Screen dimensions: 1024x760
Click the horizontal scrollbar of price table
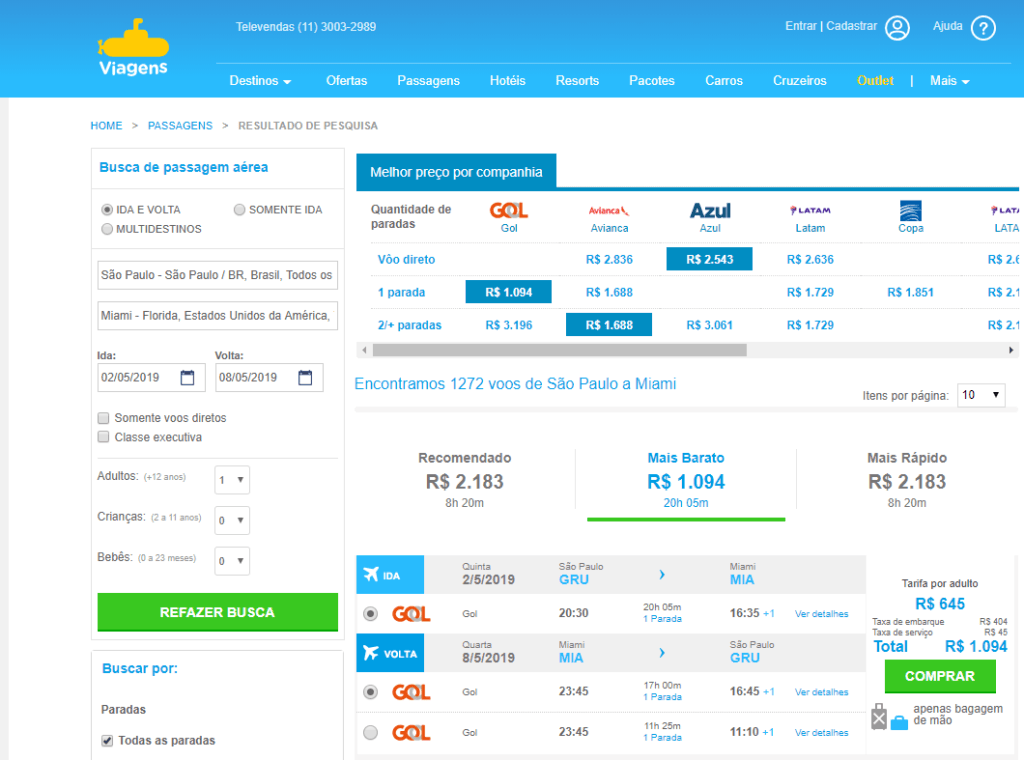560,350
